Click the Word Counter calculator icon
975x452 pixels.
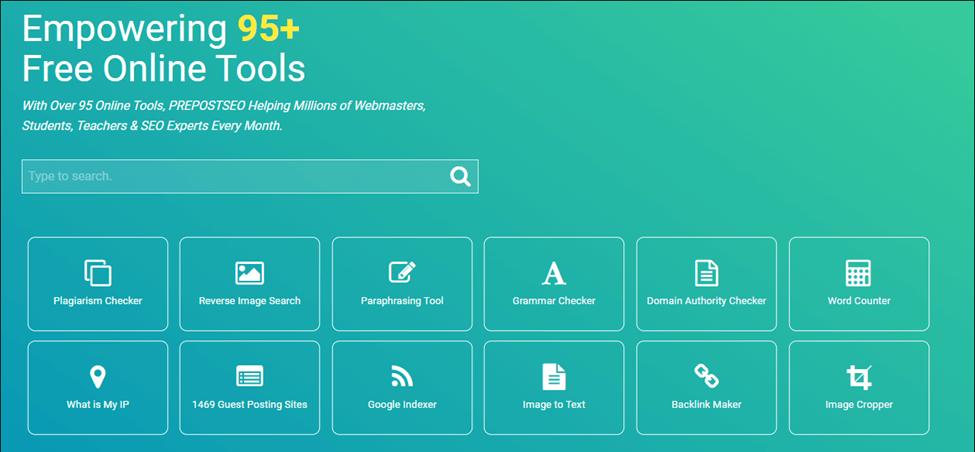pyautogui.click(x=859, y=273)
